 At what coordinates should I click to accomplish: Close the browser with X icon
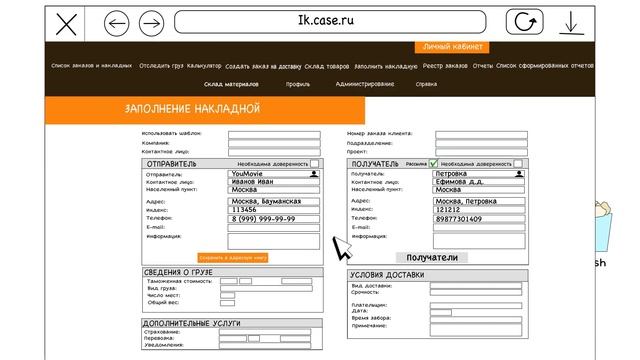coord(66,24)
